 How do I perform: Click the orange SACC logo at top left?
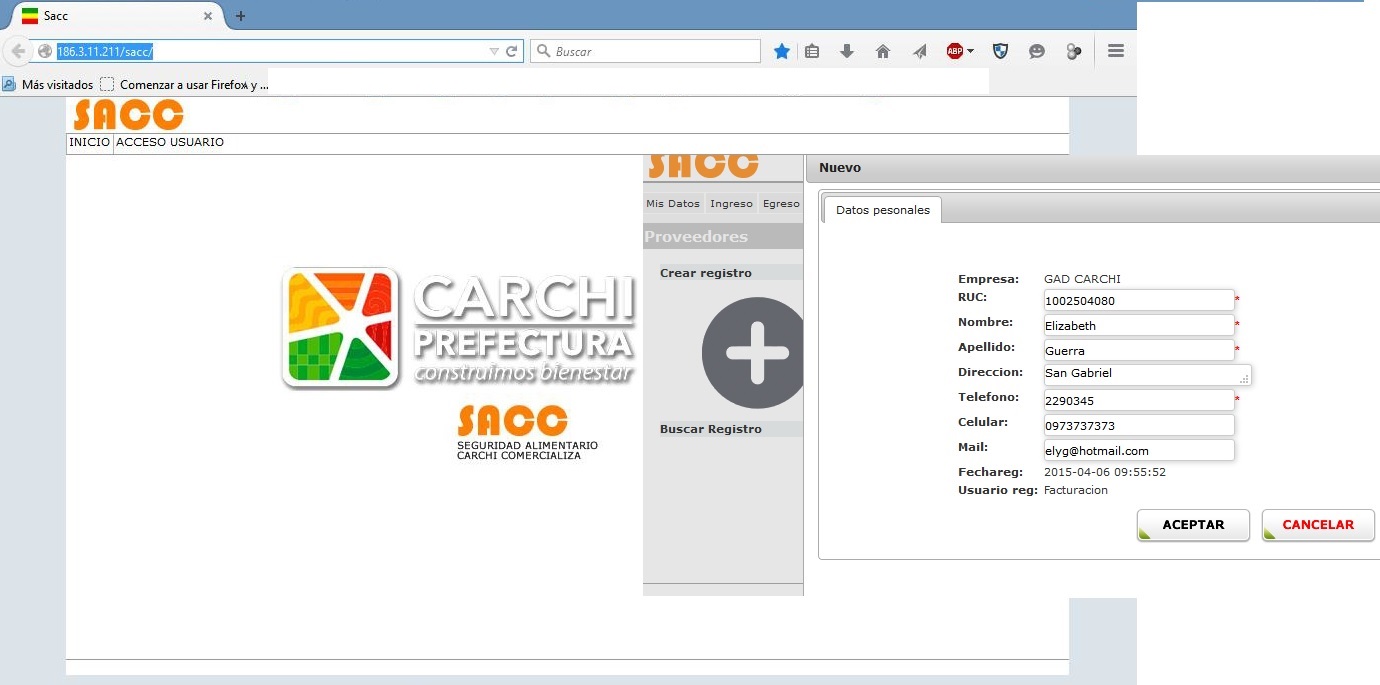(128, 114)
